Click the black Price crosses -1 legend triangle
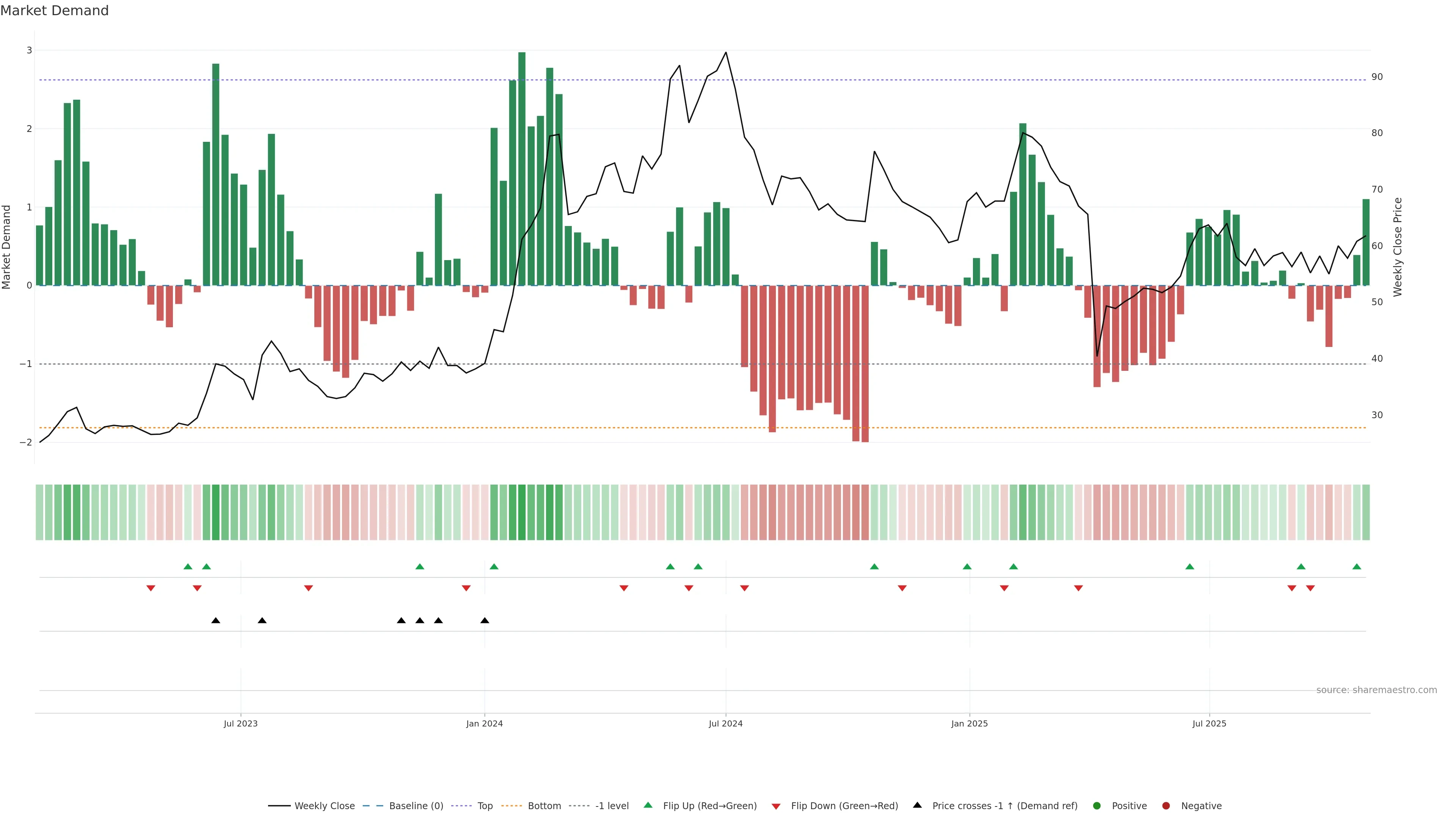This screenshot has height=819, width=1456. click(x=917, y=805)
